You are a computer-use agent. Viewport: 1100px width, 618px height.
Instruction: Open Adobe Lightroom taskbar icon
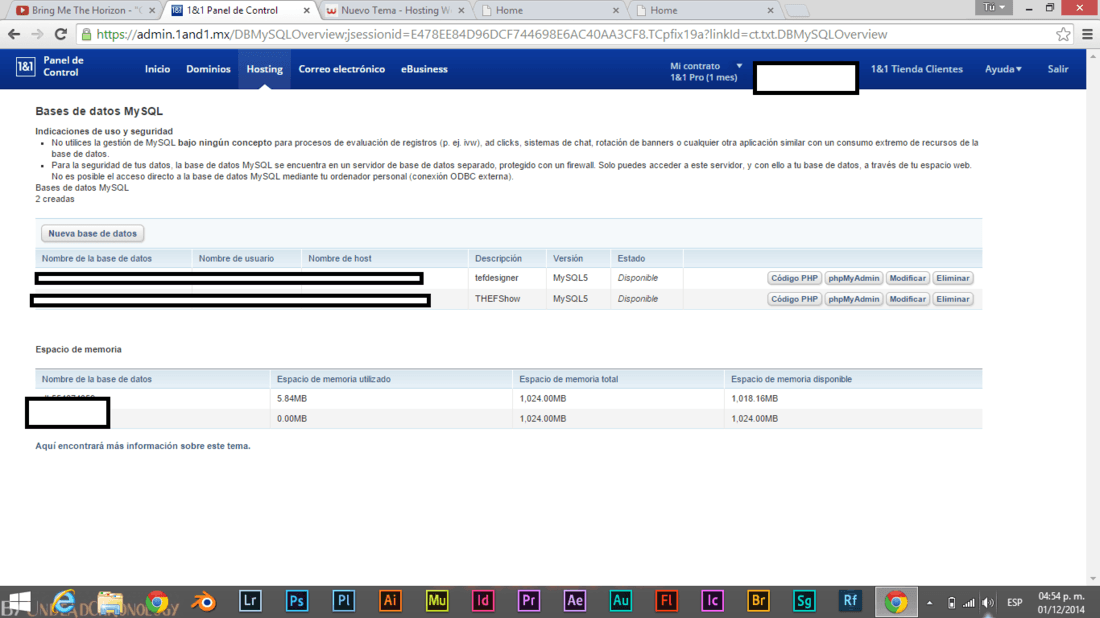pyautogui.click(x=250, y=601)
